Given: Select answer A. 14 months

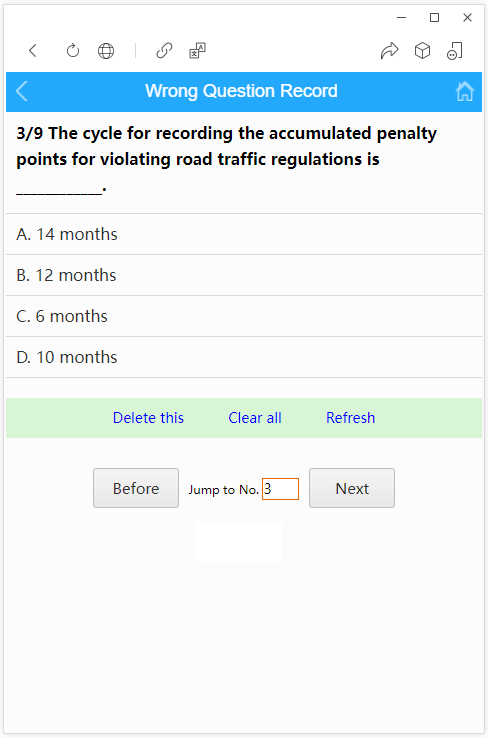Looking at the screenshot, I should click(x=244, y=234).
